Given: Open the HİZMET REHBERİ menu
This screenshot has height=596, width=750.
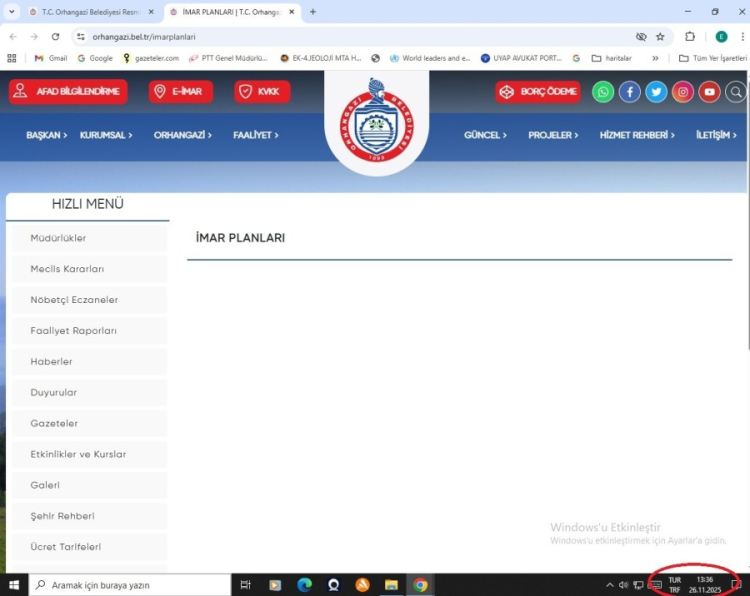Looking at the screenshot, I should pyautogui.click(x=637, y=135).
